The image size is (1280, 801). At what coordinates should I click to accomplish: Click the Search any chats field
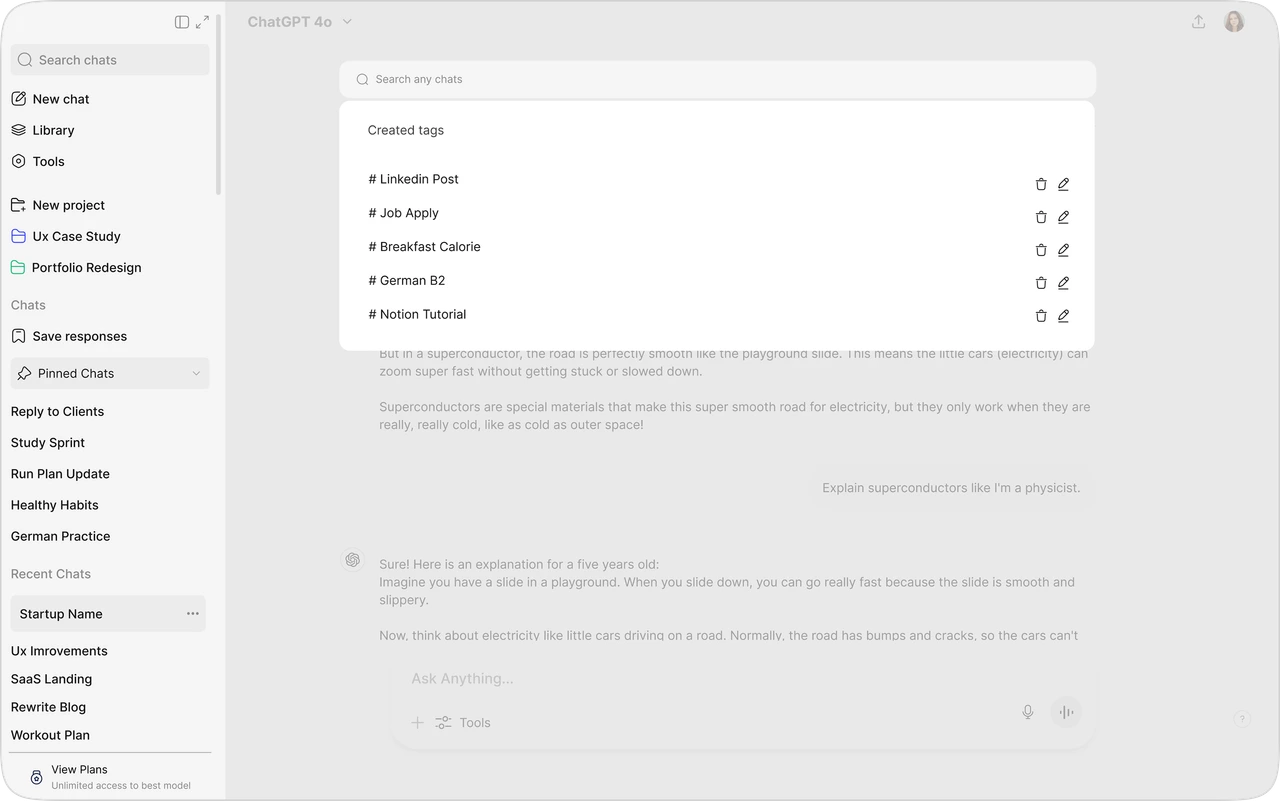point(717,79)
